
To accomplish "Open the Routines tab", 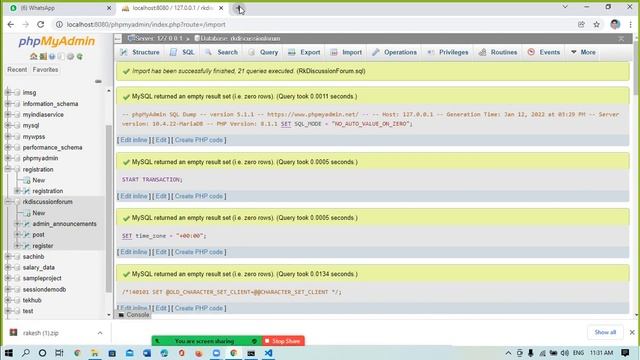I will coord(498,52).
